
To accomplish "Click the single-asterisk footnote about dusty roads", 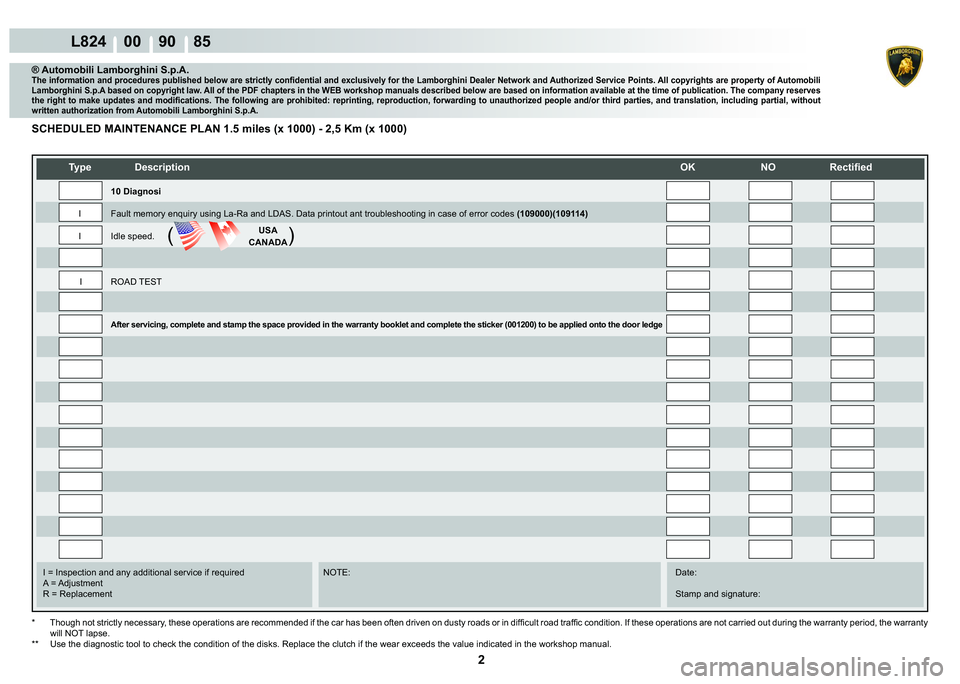I will [481, 628].
